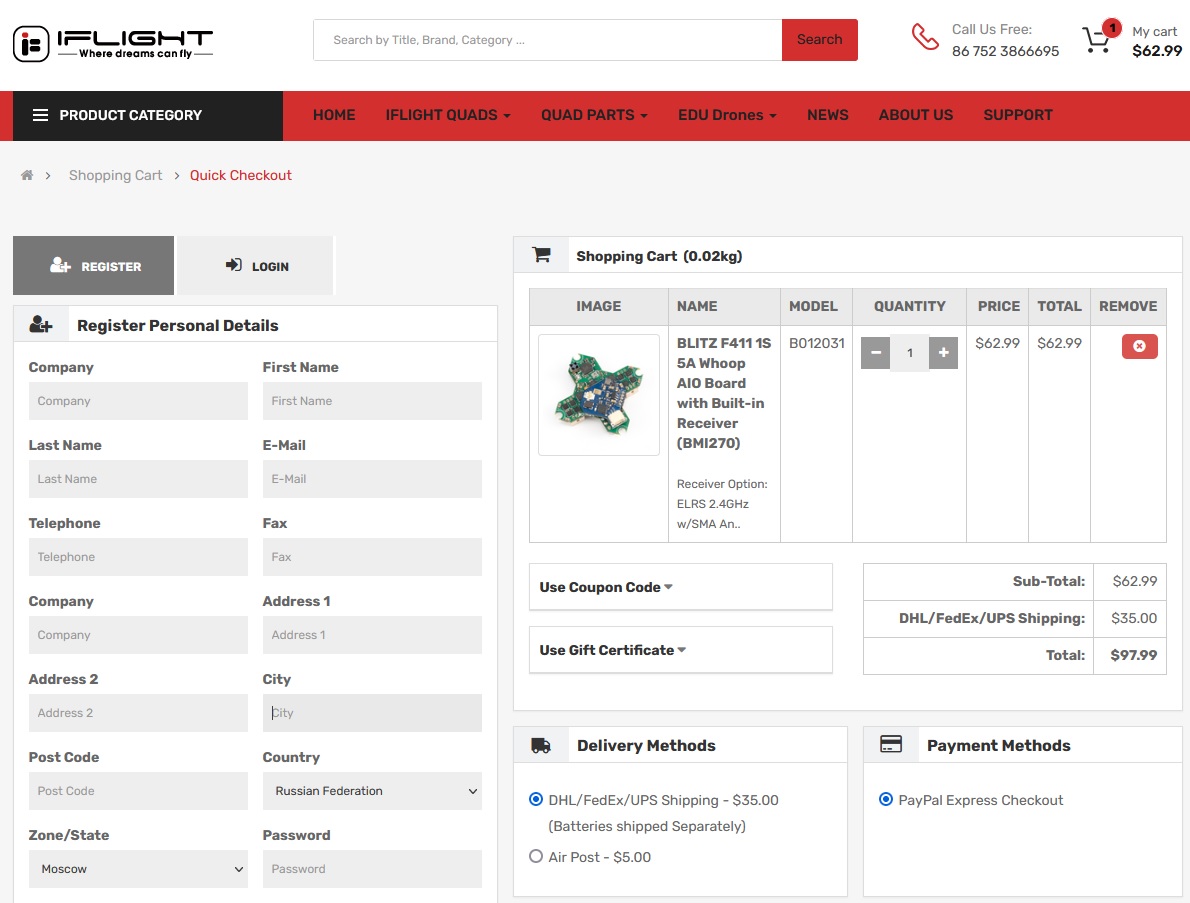Open IFLIGHT QUADS menu dropdown
This screenshot has height=903, width=1190.
tap(448, 115)
